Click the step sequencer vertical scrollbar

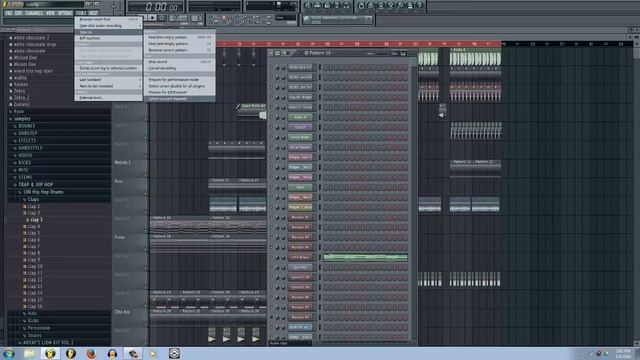413,200
